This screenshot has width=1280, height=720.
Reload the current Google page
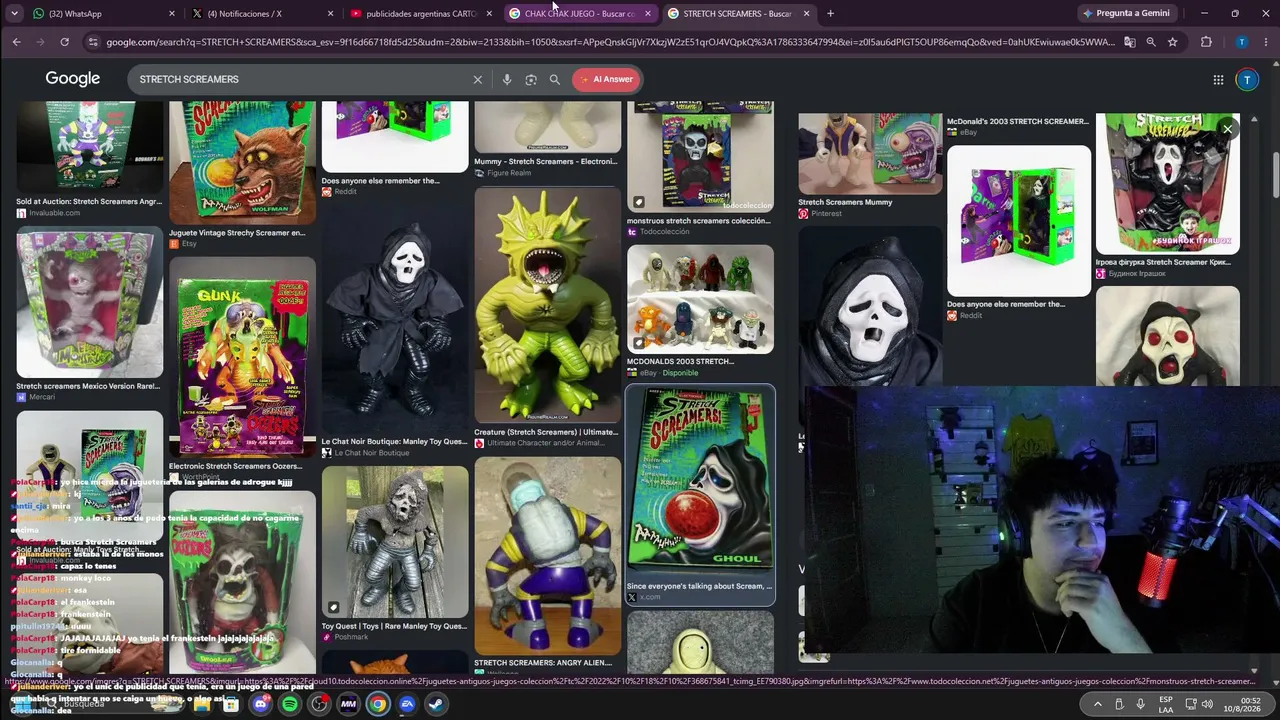[x=64, y=42]
